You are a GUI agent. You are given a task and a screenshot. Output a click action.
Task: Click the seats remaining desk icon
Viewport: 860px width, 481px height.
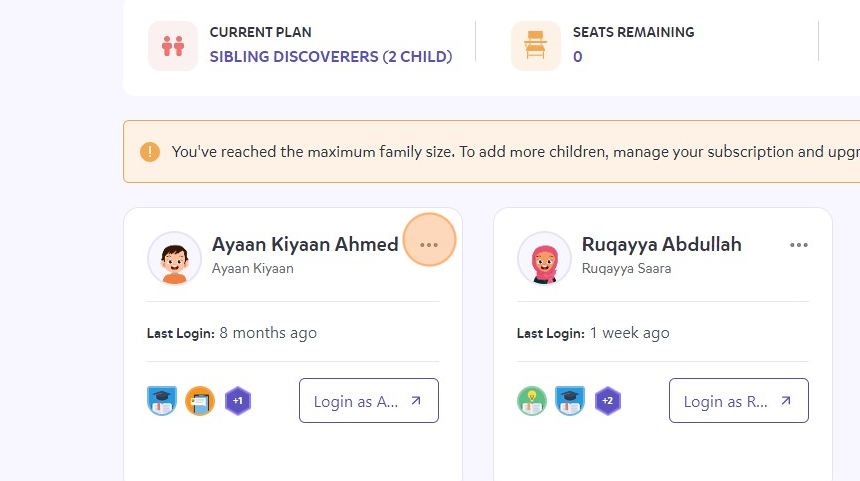click(535, 46)
